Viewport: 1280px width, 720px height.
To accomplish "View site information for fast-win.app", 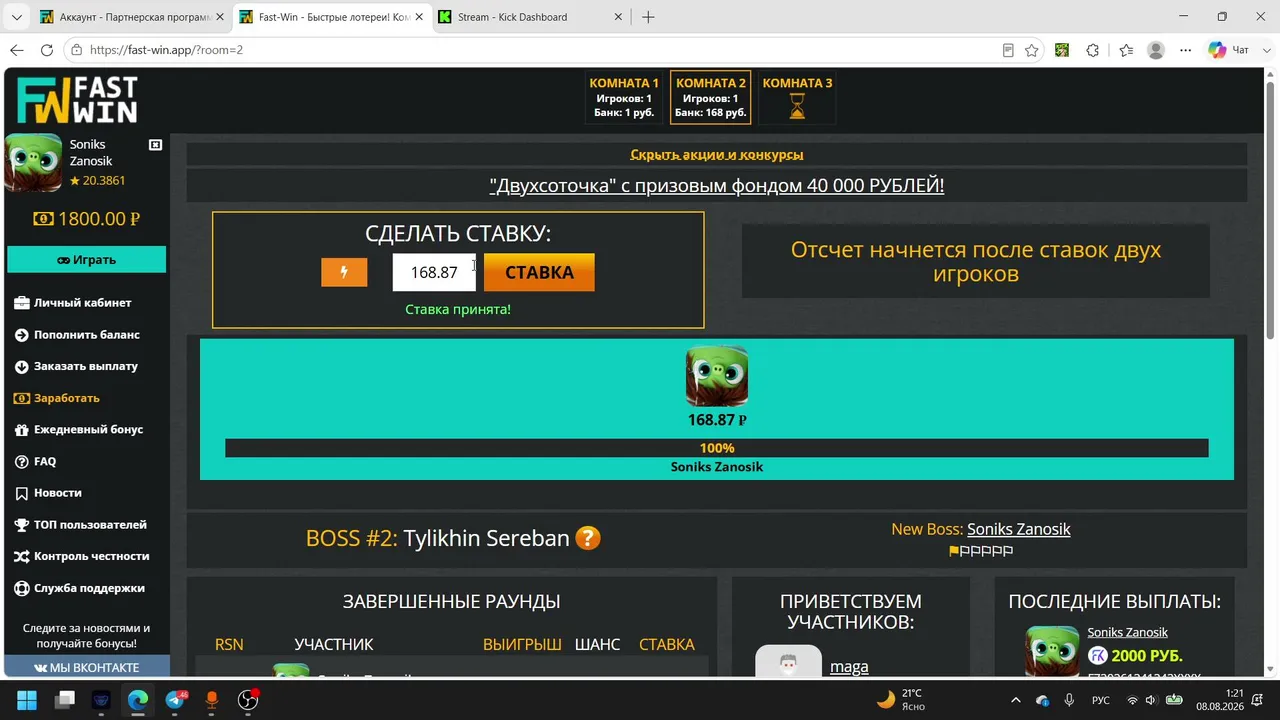I will pyautogui.click(x=77, y=50).
